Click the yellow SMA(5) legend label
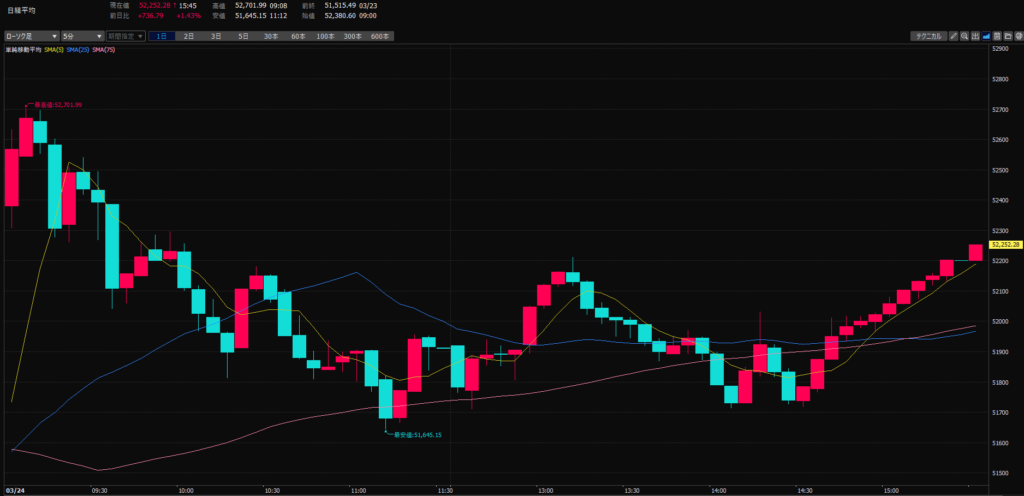1024x496 pixels. pyautogui.click(x=54, y=48)
